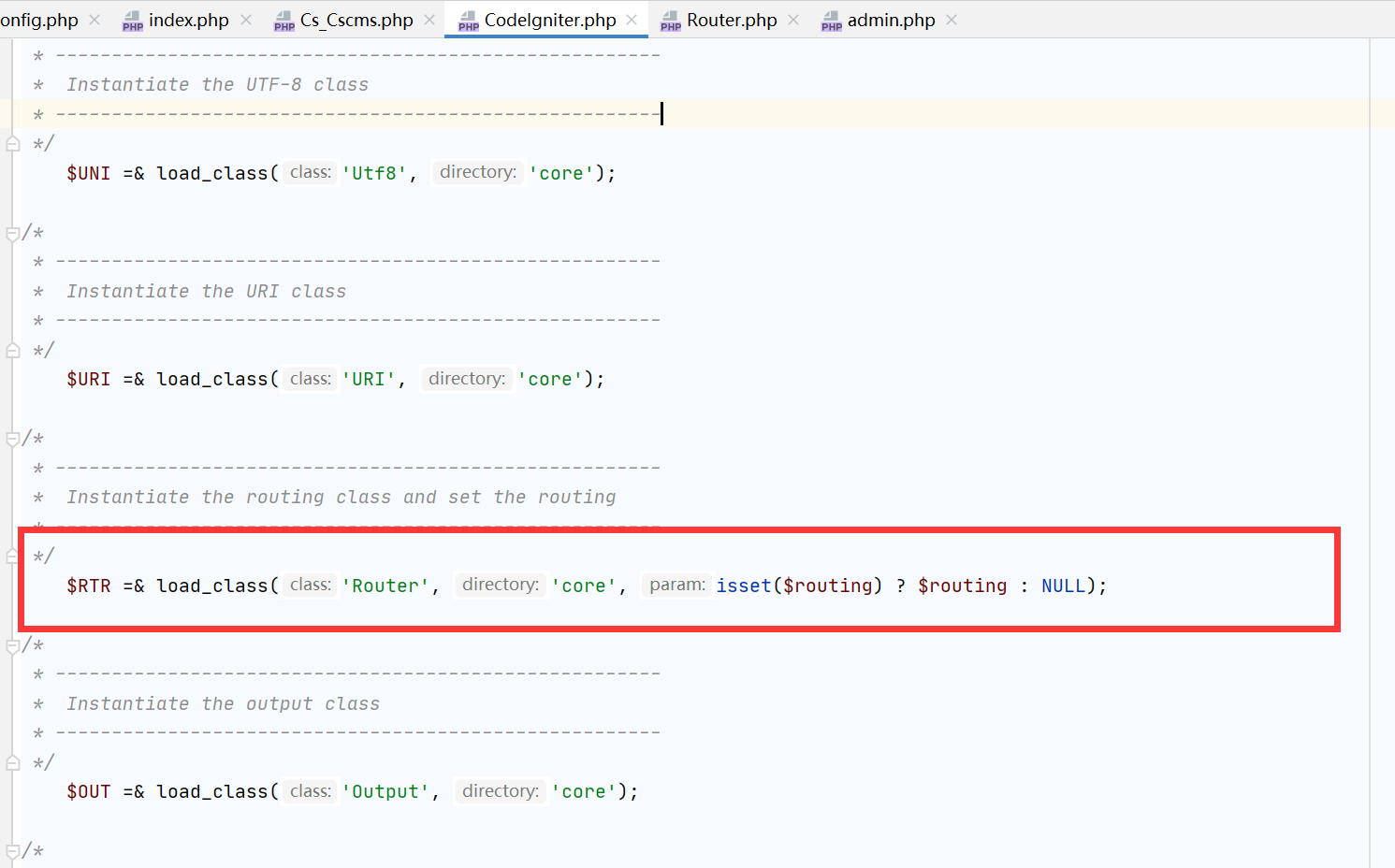Fold the comment block starting before output class
Screen dimensions: 1395x868
[13, 645]
